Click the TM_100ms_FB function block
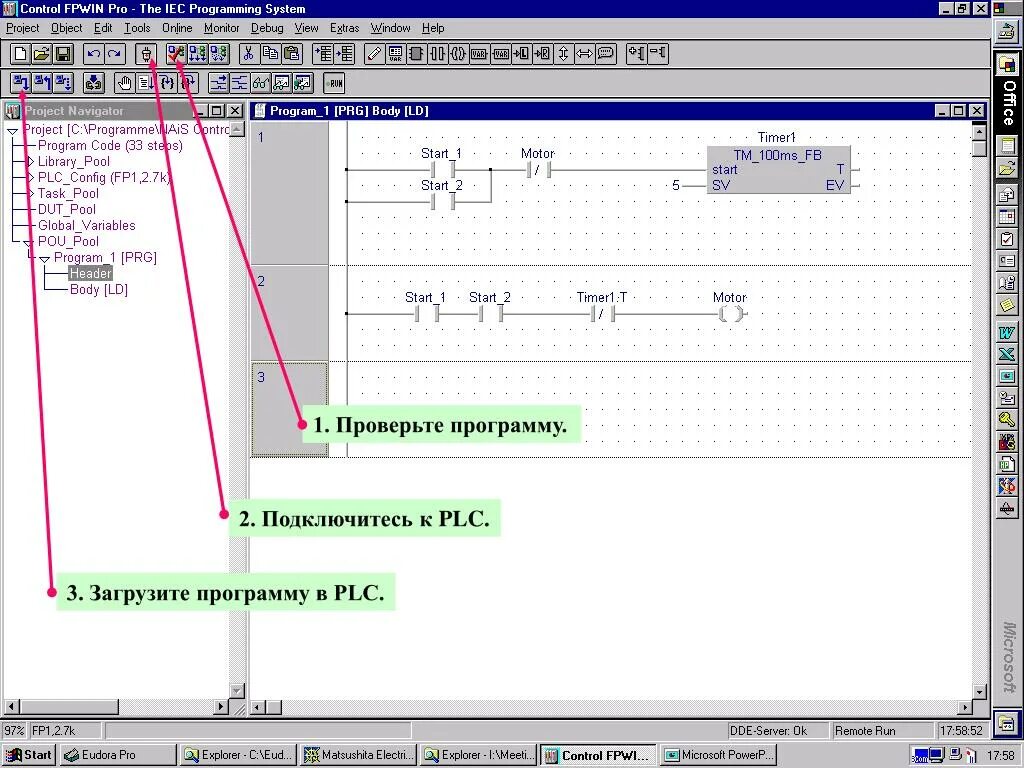Screen dimensions: 1024x768 coord(778,170)
